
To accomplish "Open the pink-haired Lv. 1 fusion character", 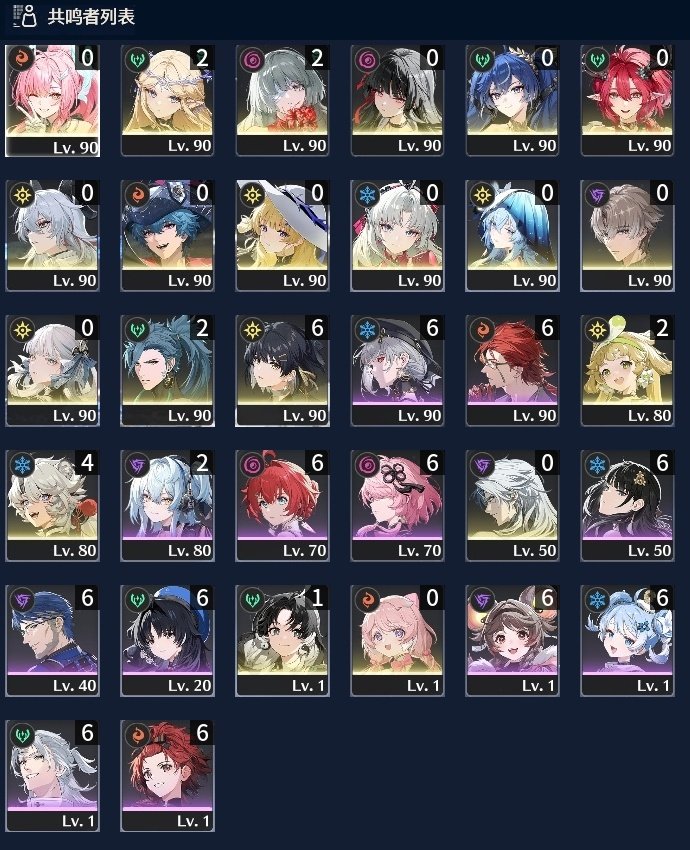I will (397, 641).
